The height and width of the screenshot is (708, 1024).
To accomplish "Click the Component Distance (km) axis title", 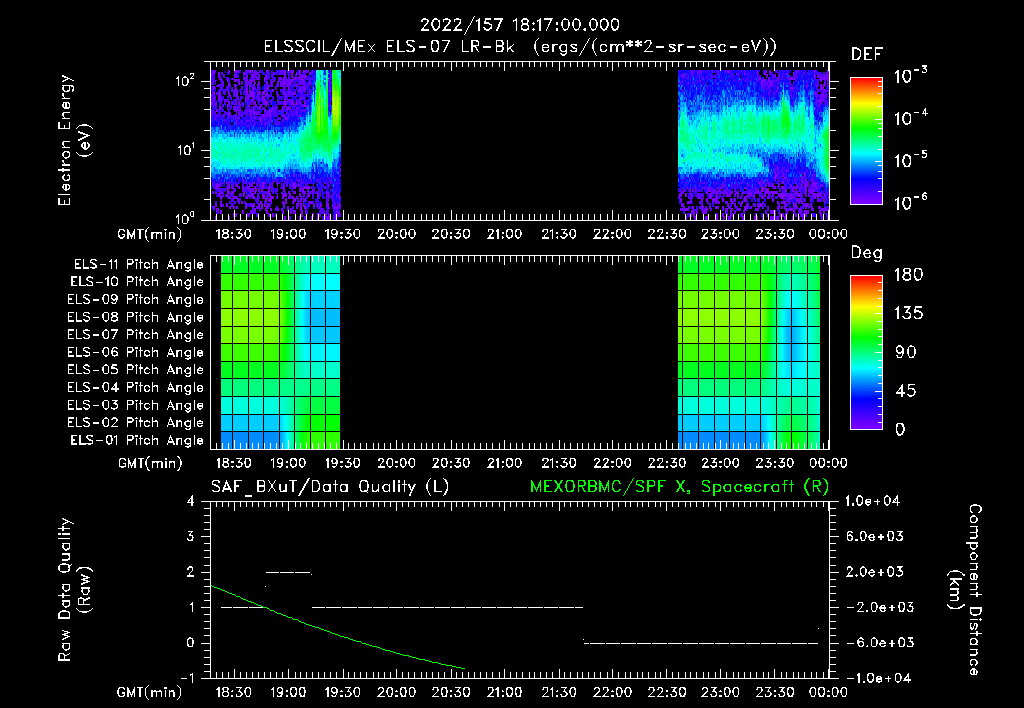I will (x=965, y=590).
